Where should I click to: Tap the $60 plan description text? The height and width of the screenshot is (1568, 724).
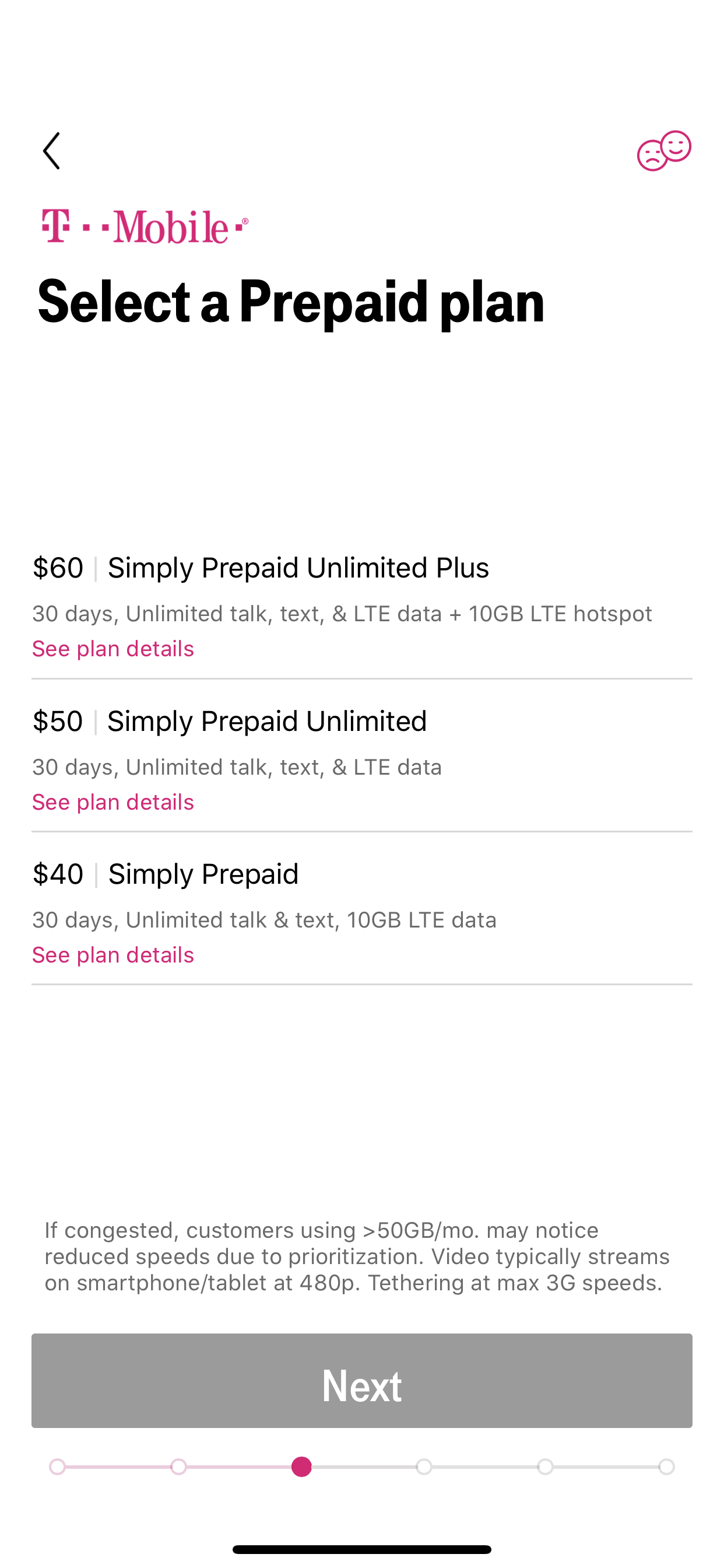pos(342,614)
